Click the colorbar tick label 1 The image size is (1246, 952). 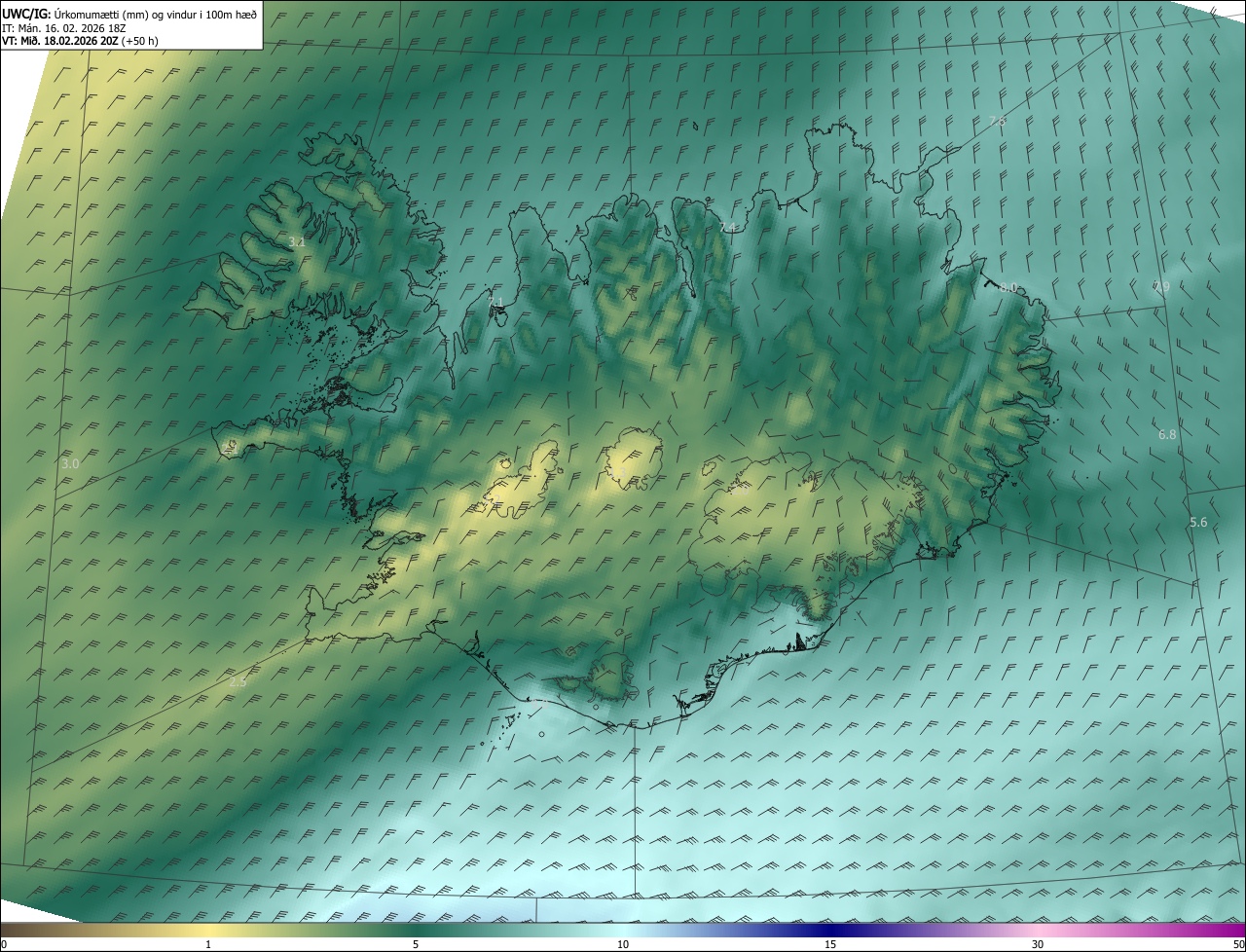(x=208, y=944)
